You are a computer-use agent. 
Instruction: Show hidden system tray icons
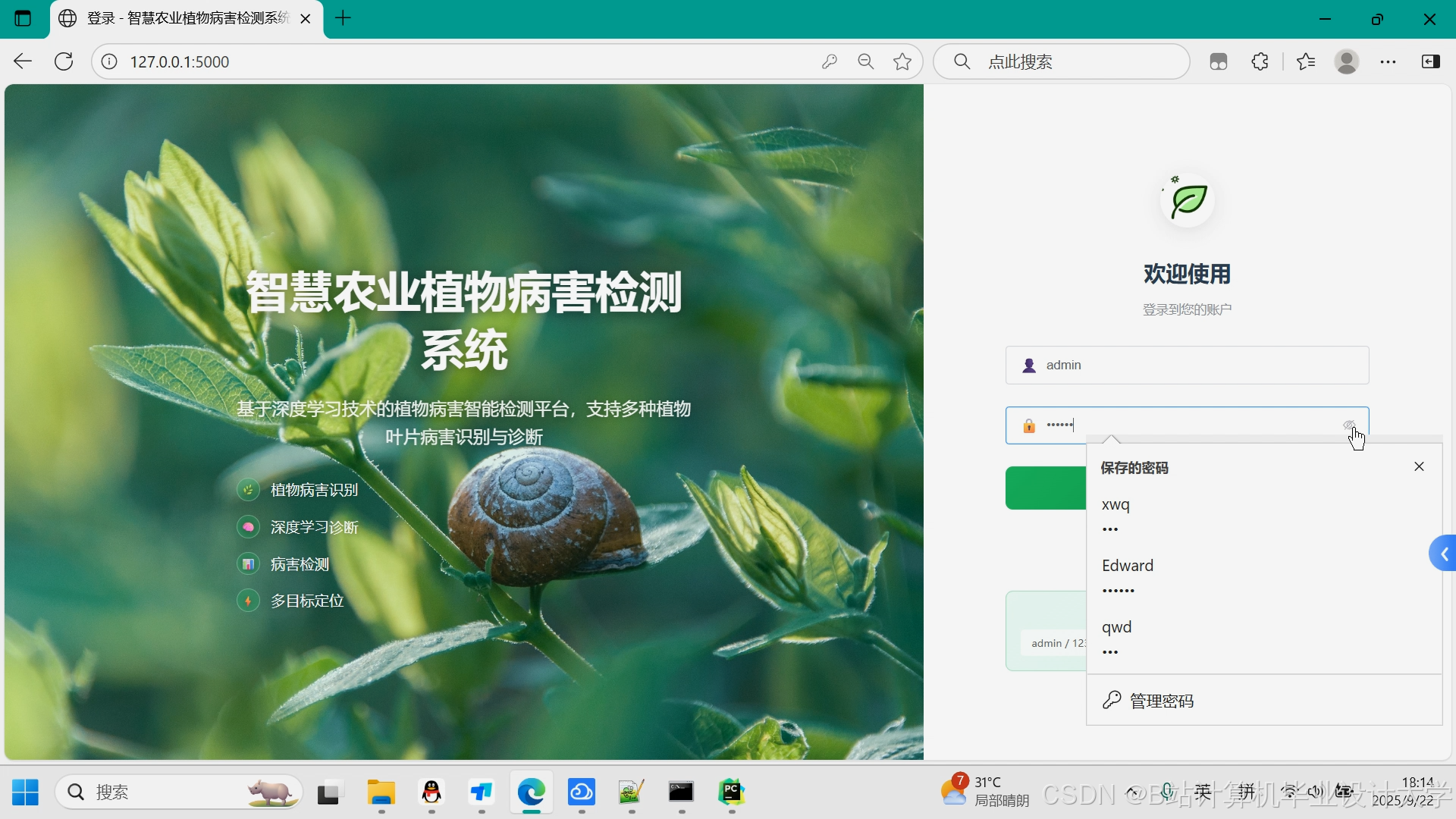click(x=1132, y=792)
